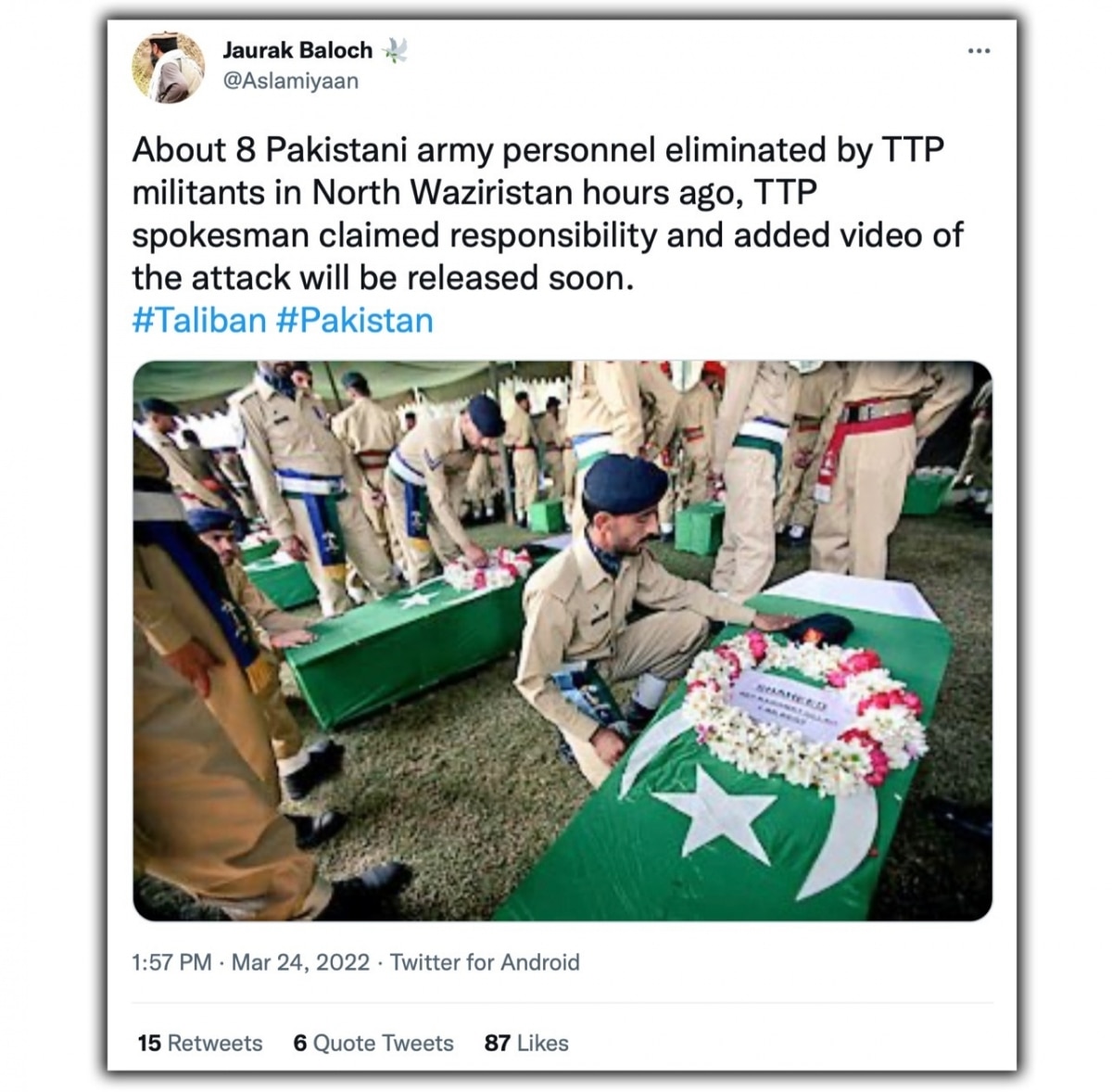Click the tweet body text
1112x1092 pixels.
[x=547, y=214]
